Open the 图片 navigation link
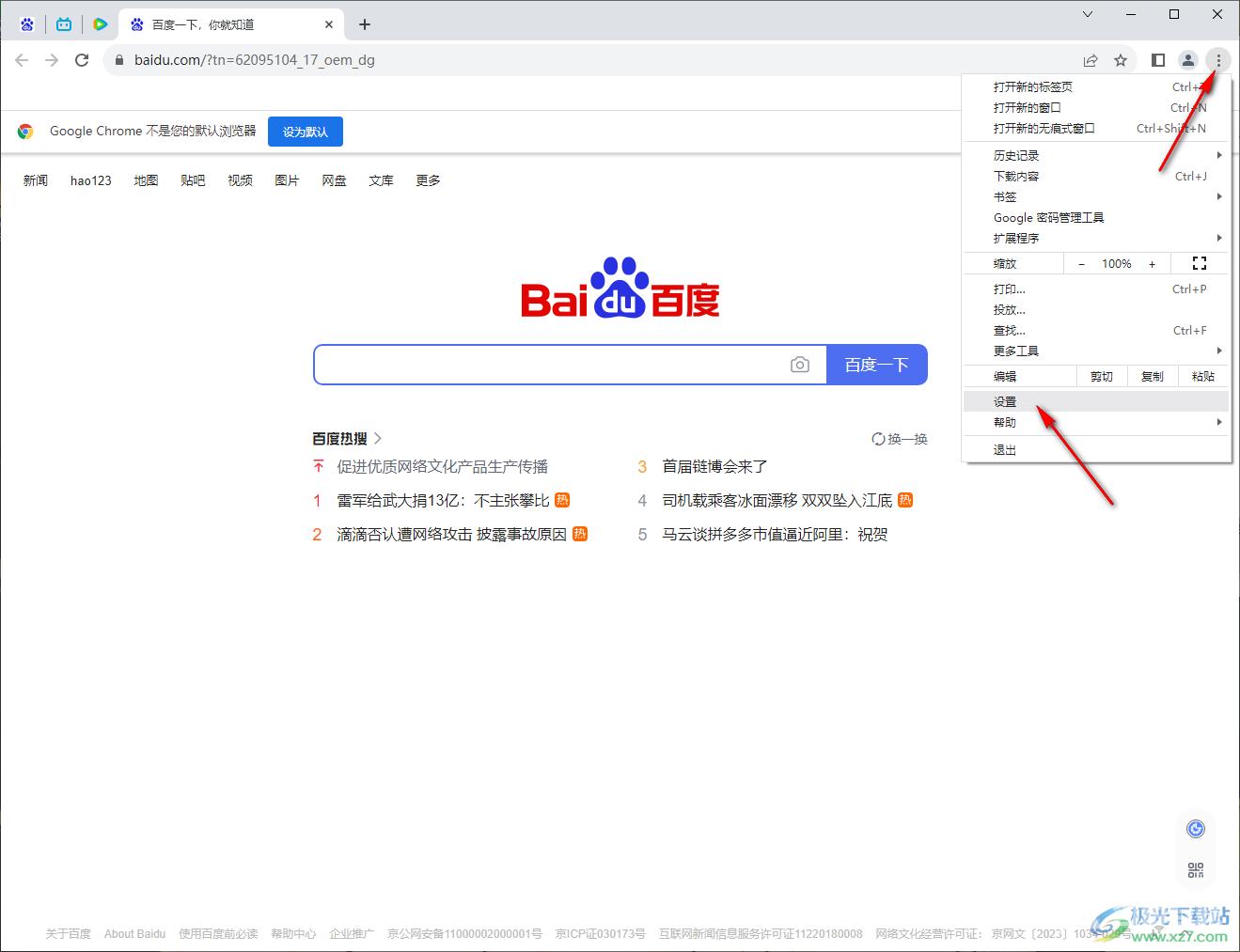This screenshot has height=952, width=1240. pos(287,180)
